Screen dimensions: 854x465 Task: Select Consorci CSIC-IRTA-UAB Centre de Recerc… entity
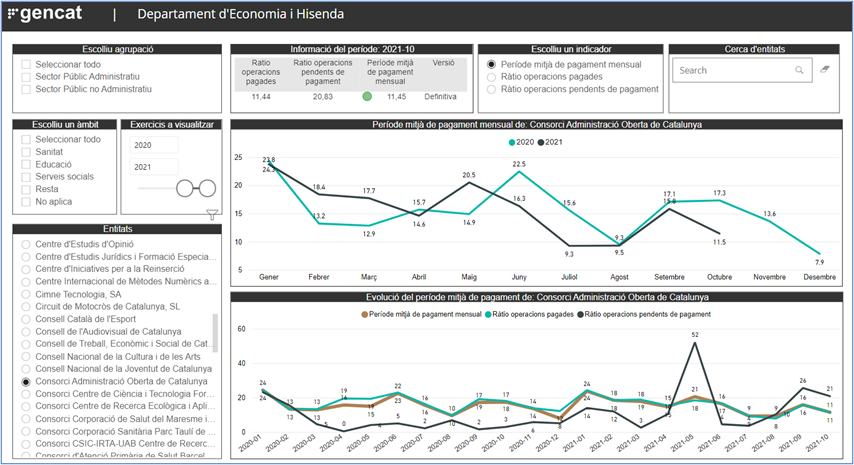tap(26, 444)
